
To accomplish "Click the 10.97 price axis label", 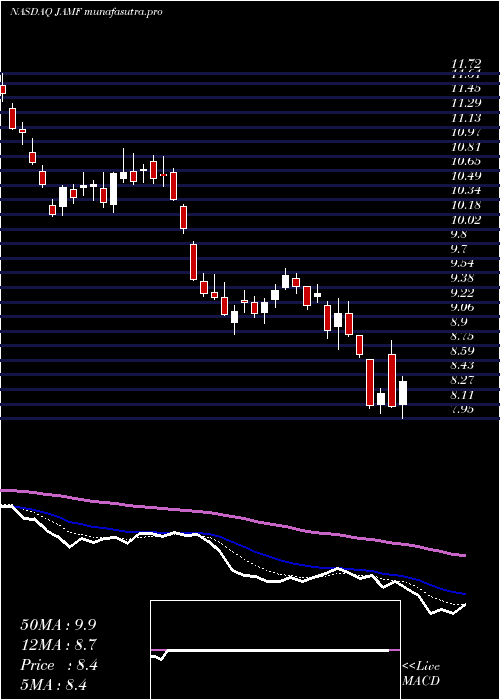I will [x=466, y=132].
